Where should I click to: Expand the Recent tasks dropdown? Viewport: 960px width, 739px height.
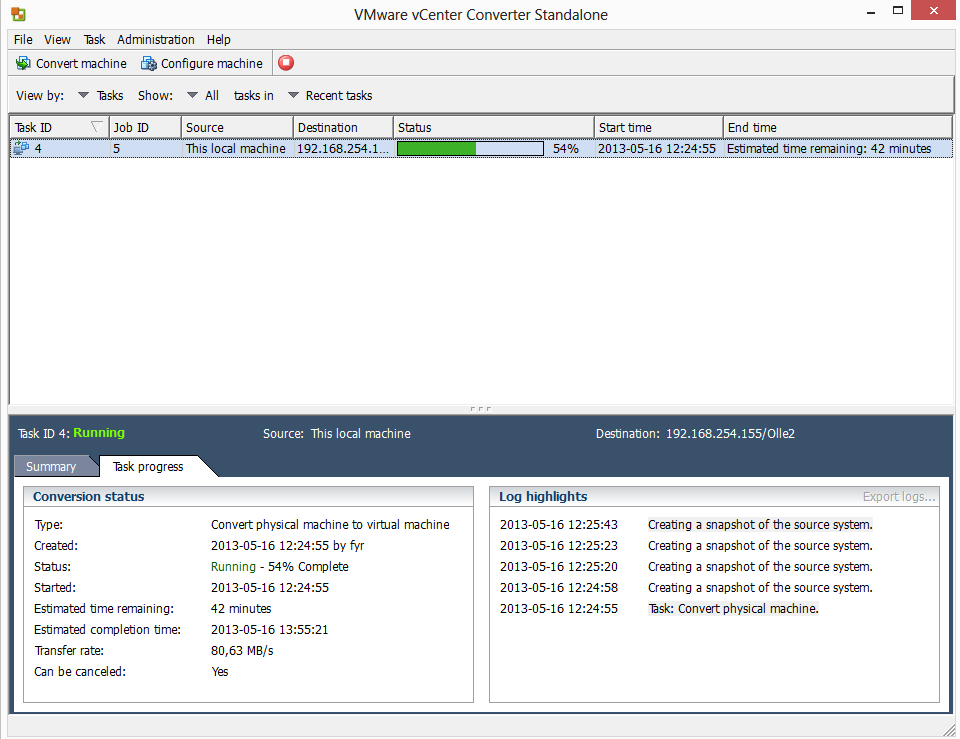coord(293,96)
